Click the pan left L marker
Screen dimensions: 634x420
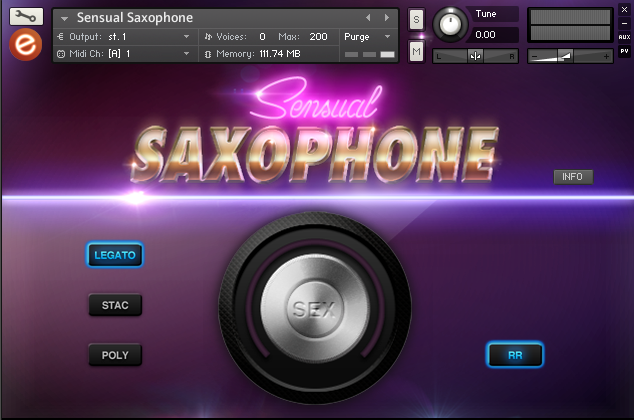pos(439,57)
